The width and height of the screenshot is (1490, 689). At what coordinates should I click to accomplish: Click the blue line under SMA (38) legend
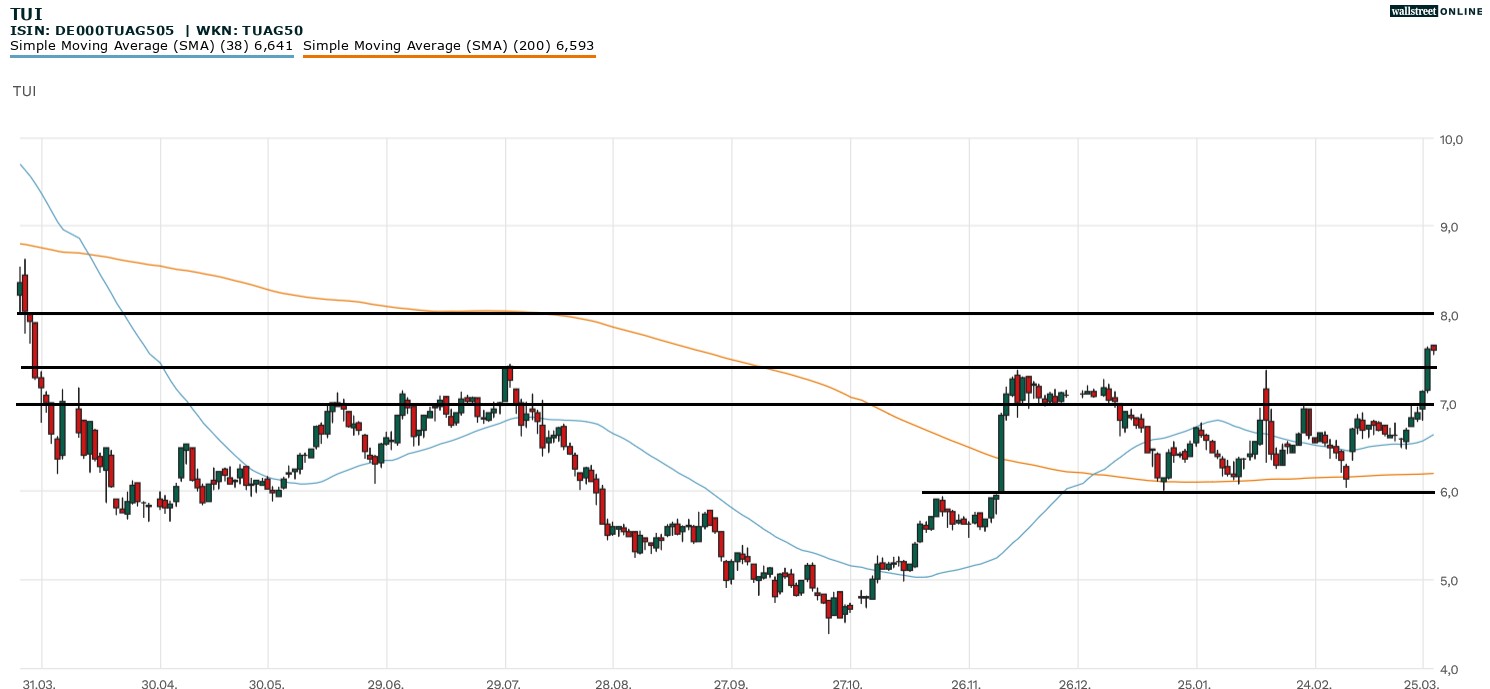click(151, 56)
